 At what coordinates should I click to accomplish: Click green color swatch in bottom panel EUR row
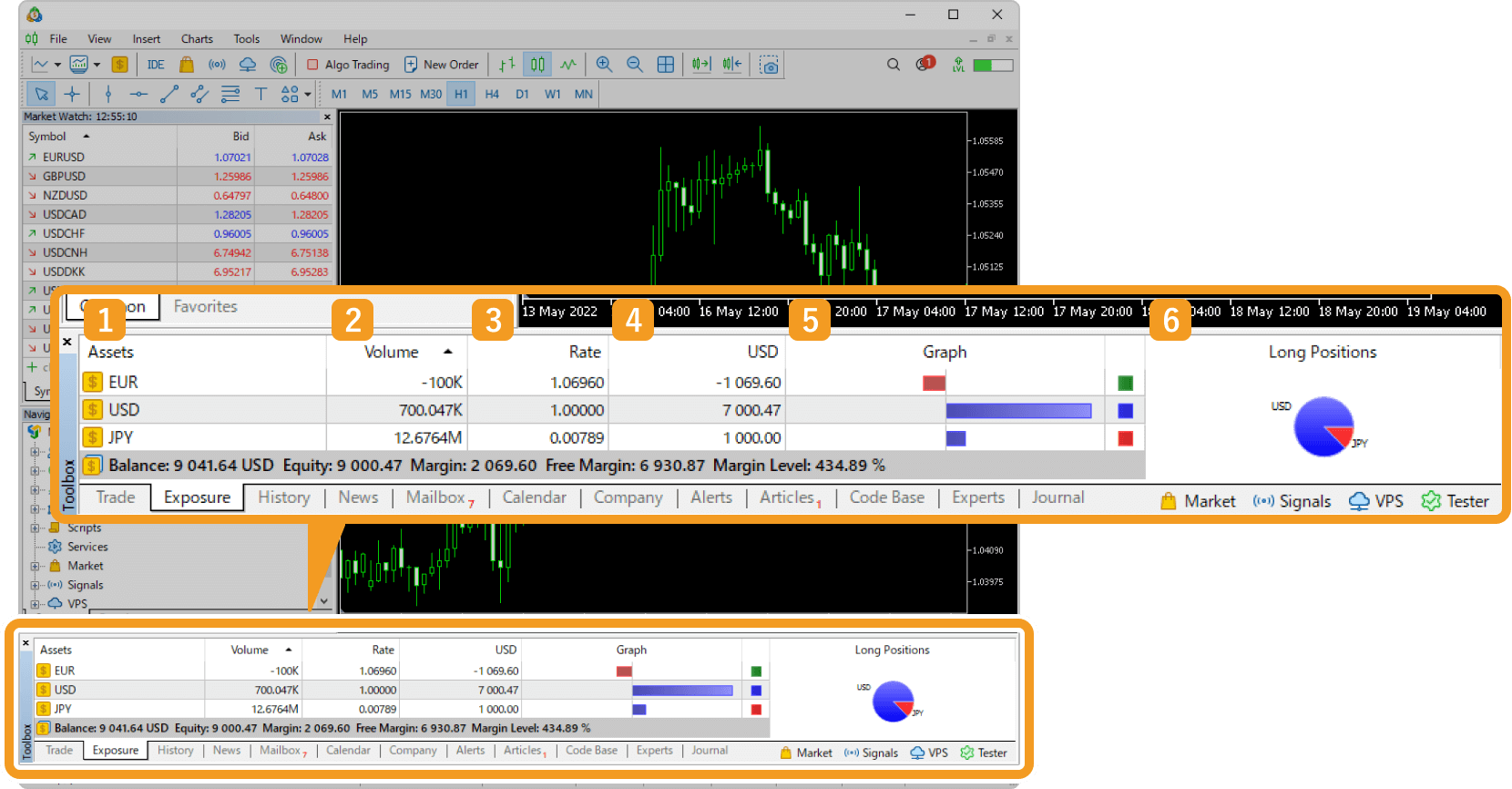point(756,671)
